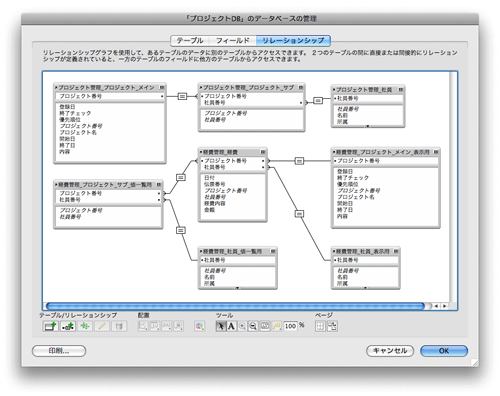Select 伝票番号 field in 経費管理_経費 table
Viewport: 500px width, 396px height.
pyautogui.click(x=214, y=184)
